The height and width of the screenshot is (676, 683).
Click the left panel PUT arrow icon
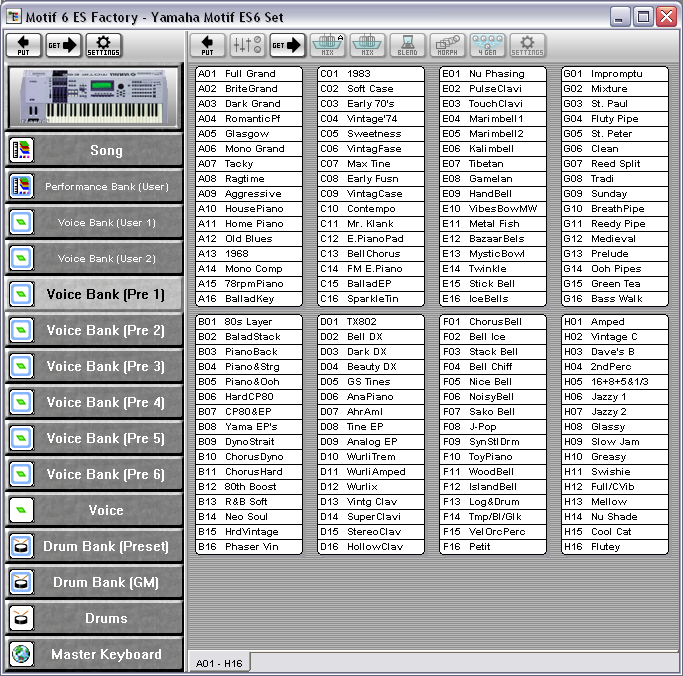click(x=24, y=45)
